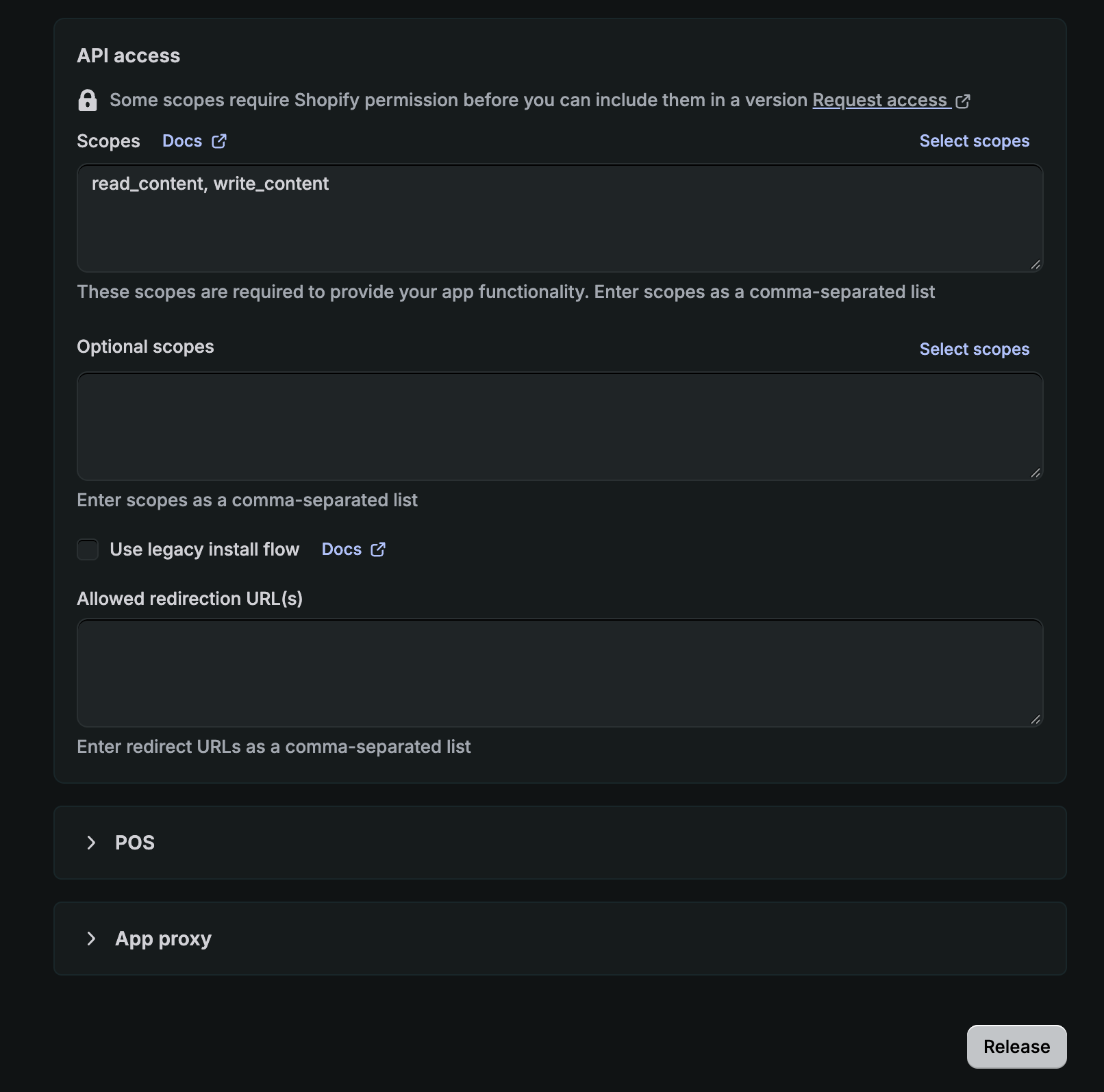This screenshot has height=1092, width=1104.
Task: Click the Release button
Action: pos(1016,1047)
